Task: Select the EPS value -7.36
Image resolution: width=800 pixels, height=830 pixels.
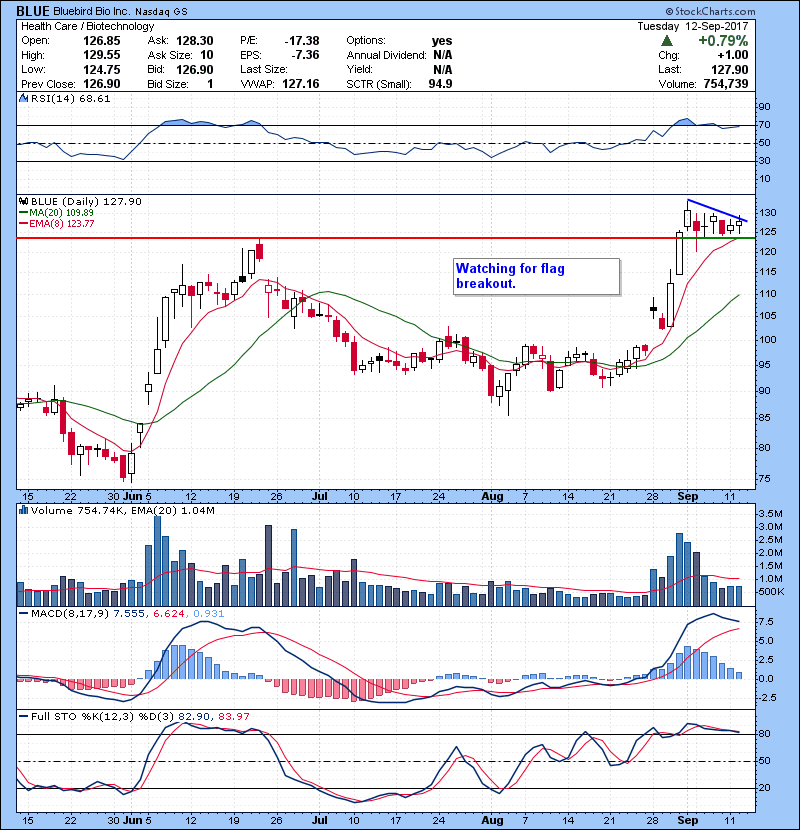Action: tap(305, 55)
